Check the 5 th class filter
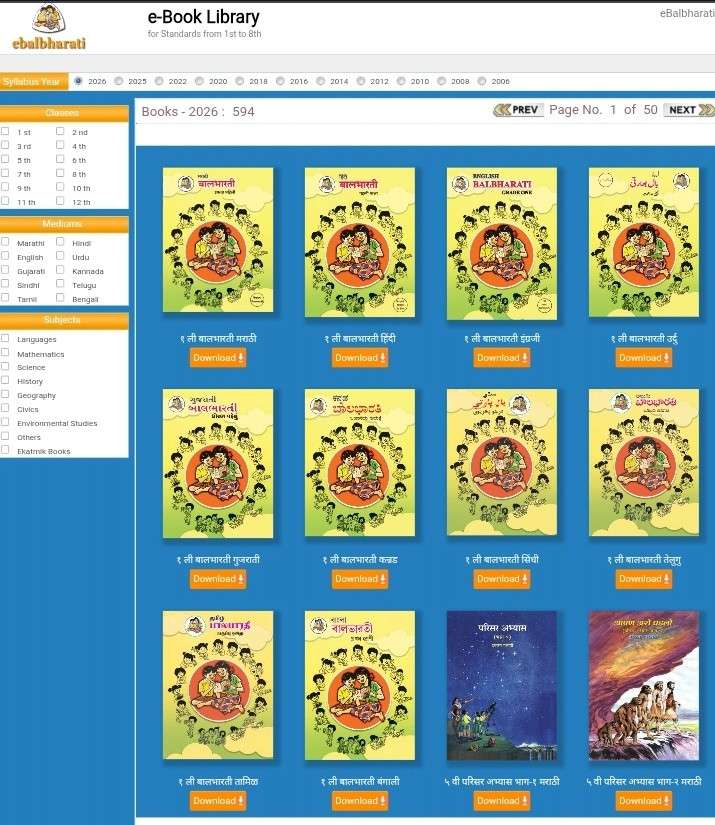715x825 pixels. 5,159
